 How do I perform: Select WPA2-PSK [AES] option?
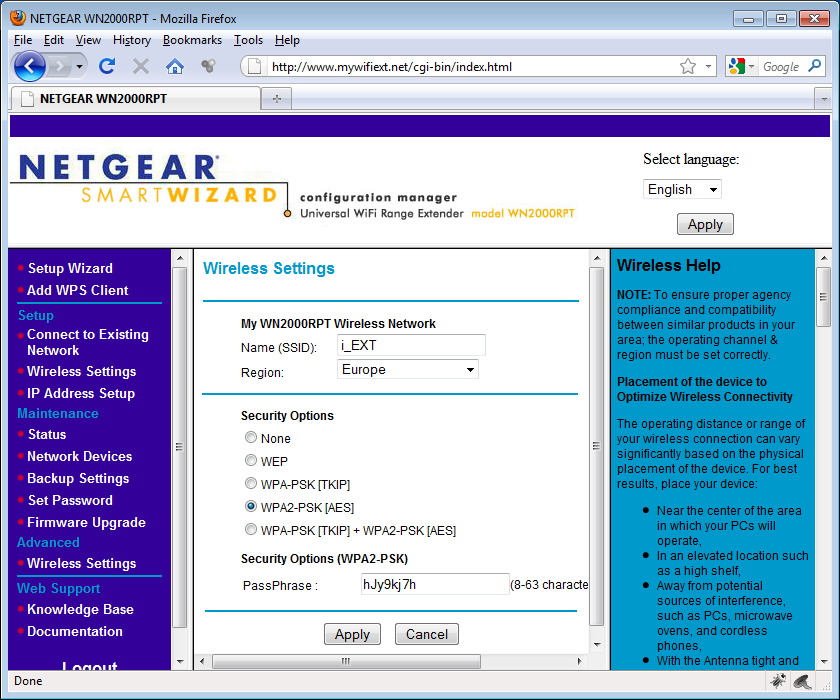coord(250,507)
